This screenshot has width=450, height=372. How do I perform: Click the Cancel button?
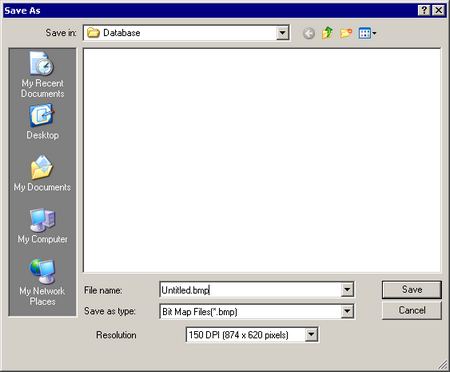[412, 310]
